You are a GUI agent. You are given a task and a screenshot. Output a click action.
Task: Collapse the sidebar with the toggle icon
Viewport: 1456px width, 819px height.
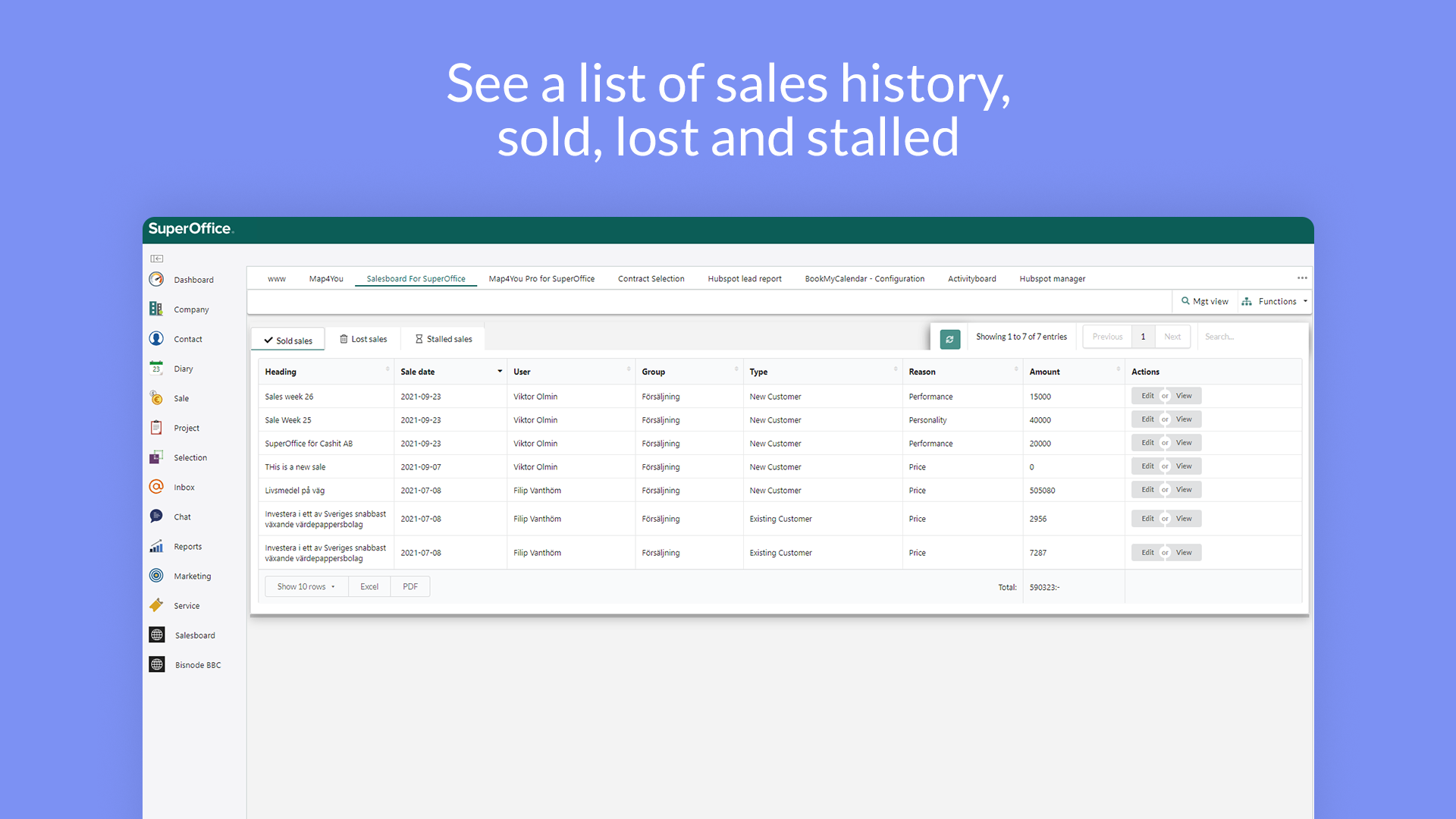tap(156, 259)
